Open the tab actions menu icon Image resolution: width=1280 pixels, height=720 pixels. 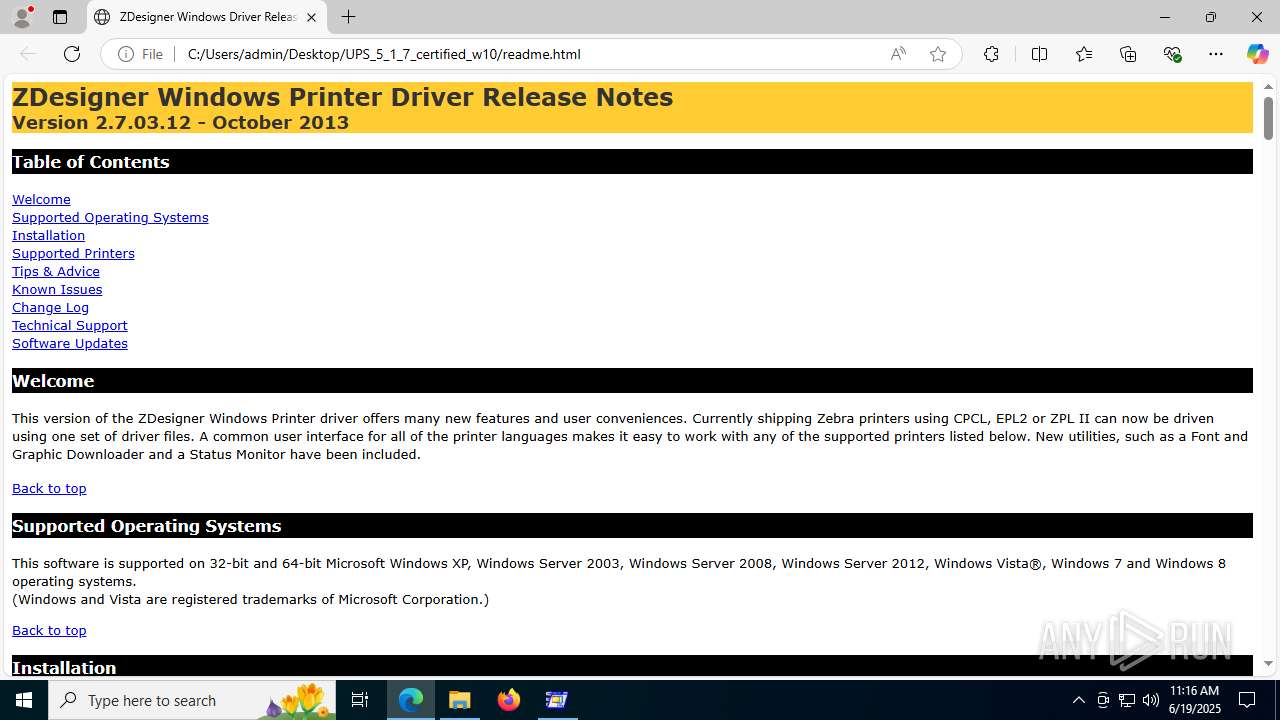[x=60, y=17]
